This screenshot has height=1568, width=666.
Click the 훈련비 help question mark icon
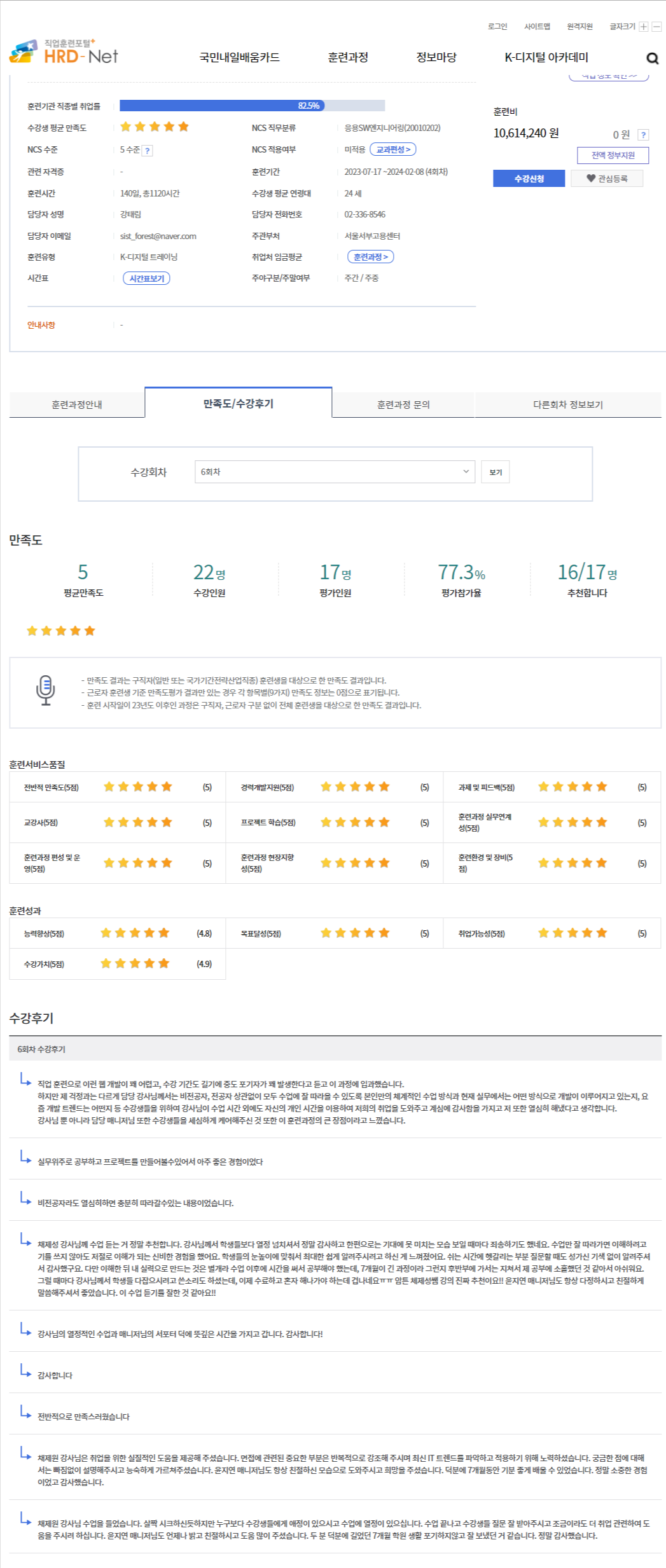pos(644,135)
